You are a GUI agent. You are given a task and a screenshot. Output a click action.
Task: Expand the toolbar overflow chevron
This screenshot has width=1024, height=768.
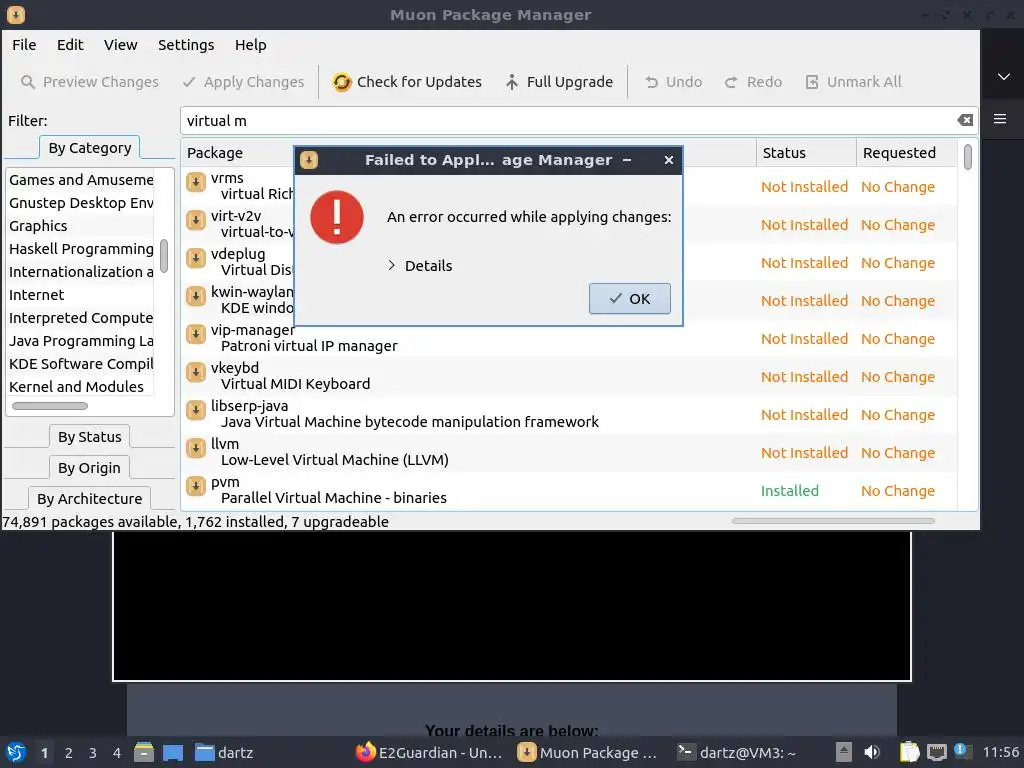tap(1004, 77)
